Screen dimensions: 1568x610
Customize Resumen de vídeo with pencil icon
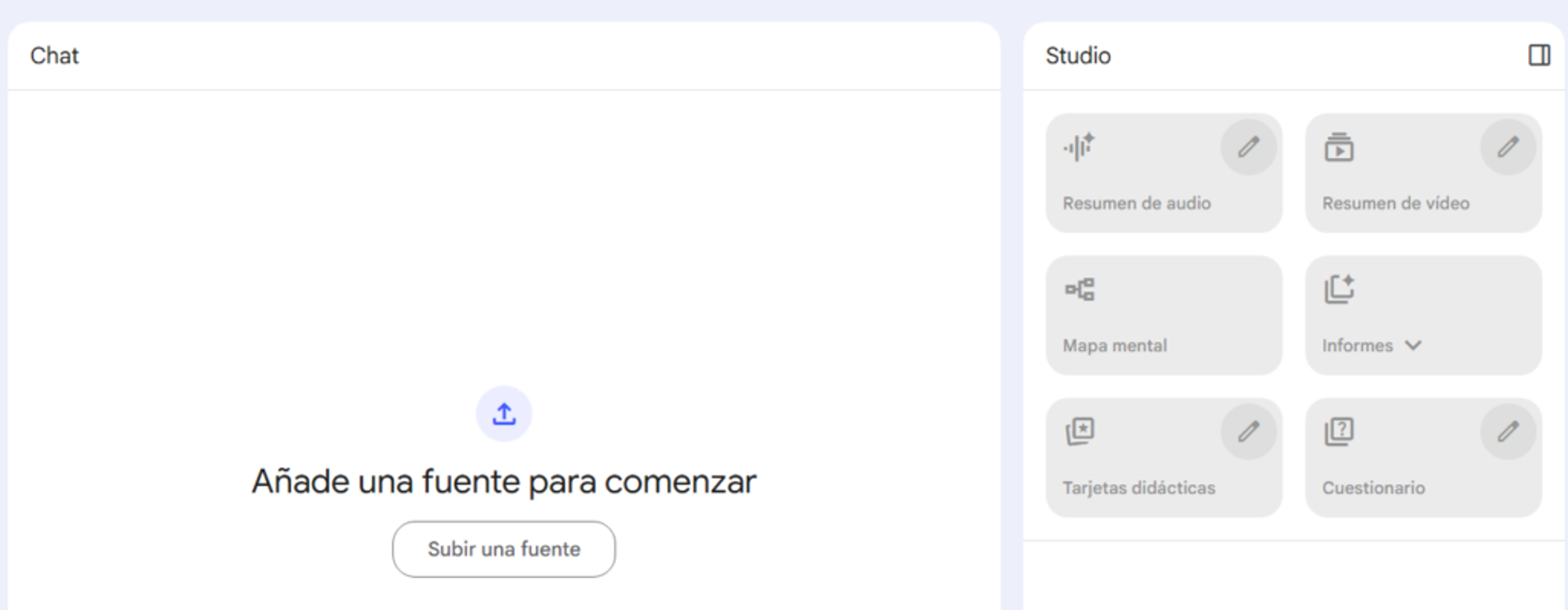(x=1508, y=147)
